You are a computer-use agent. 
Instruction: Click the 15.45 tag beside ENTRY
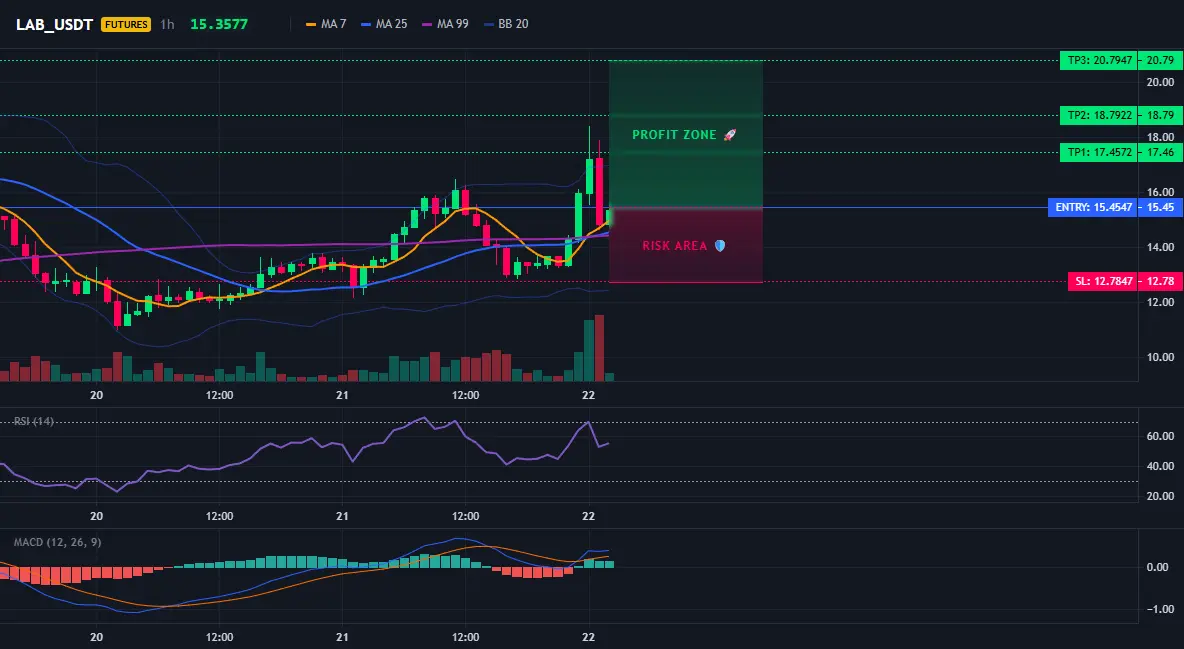tap(1160, 207)
